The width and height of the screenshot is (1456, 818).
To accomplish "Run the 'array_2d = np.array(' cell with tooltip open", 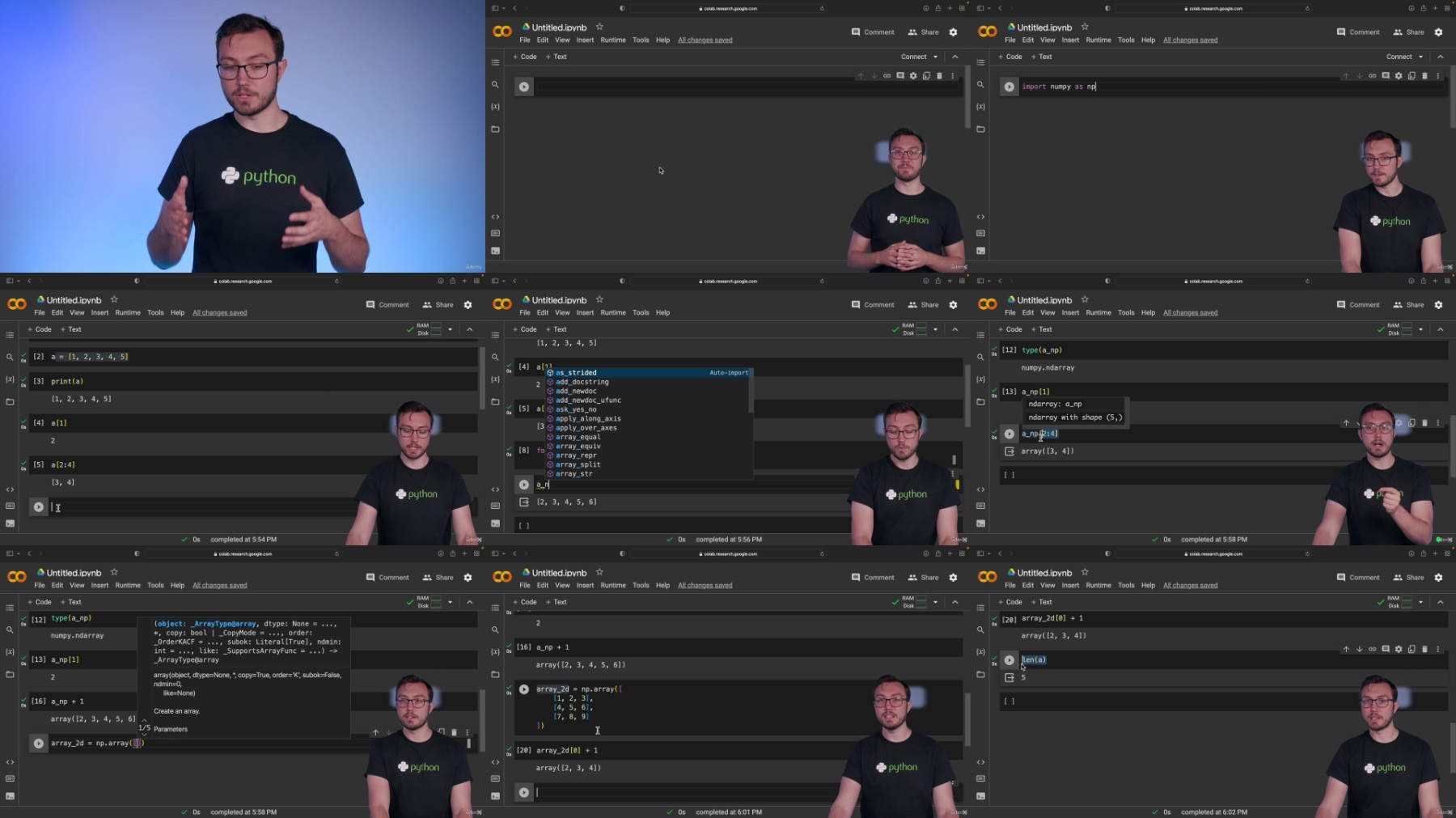I will (x=39, y=744).
